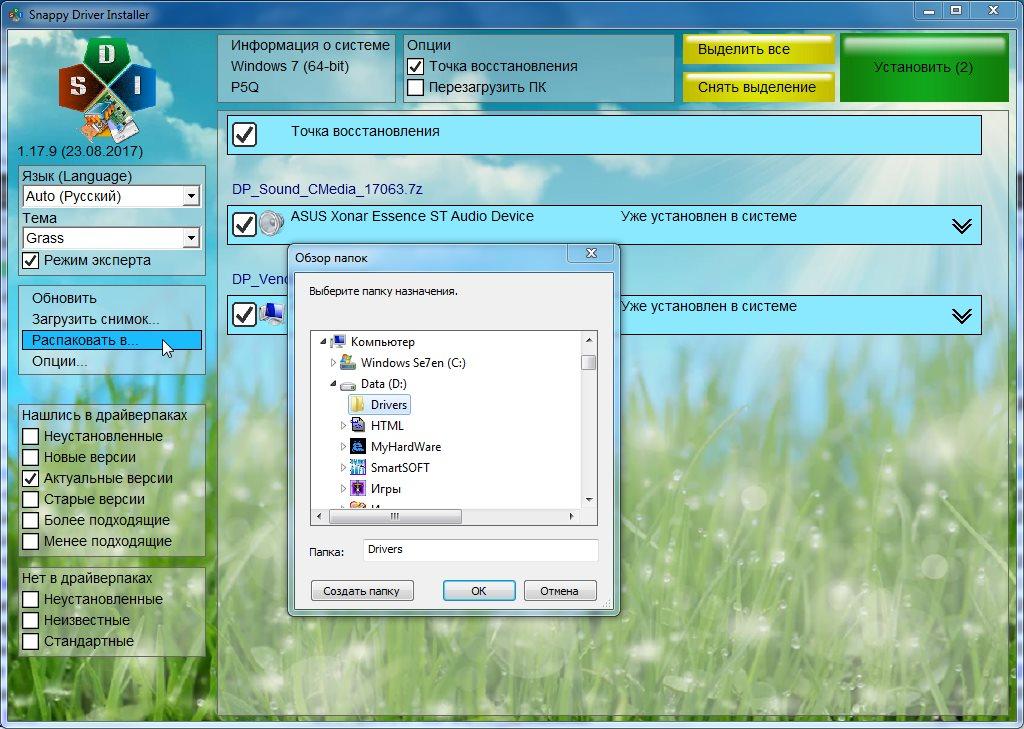The height and width of the screenshot is (729, 1024).
Task: Toggle the Режим эксперта checkbox
Action: point(31,261)
